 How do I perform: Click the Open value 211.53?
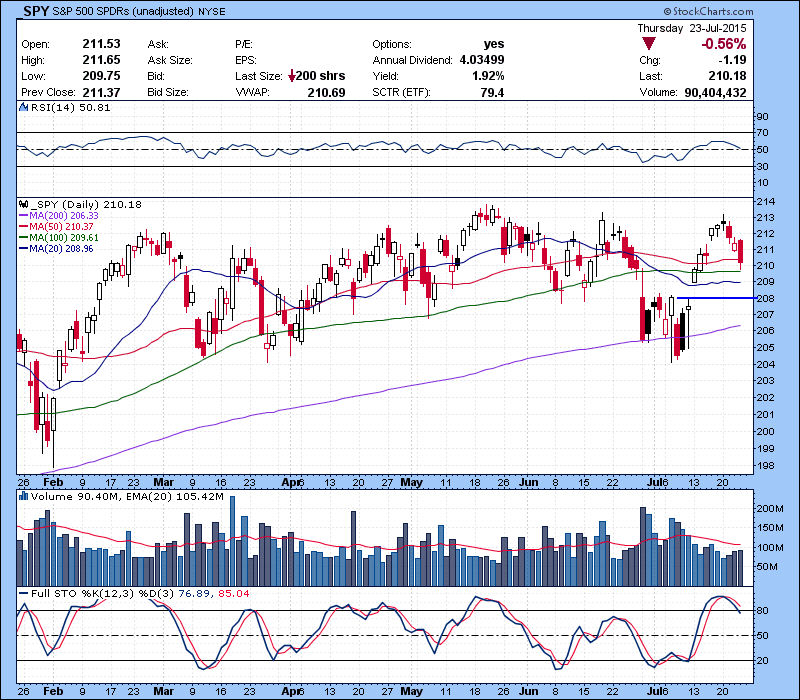click(102, 44)
